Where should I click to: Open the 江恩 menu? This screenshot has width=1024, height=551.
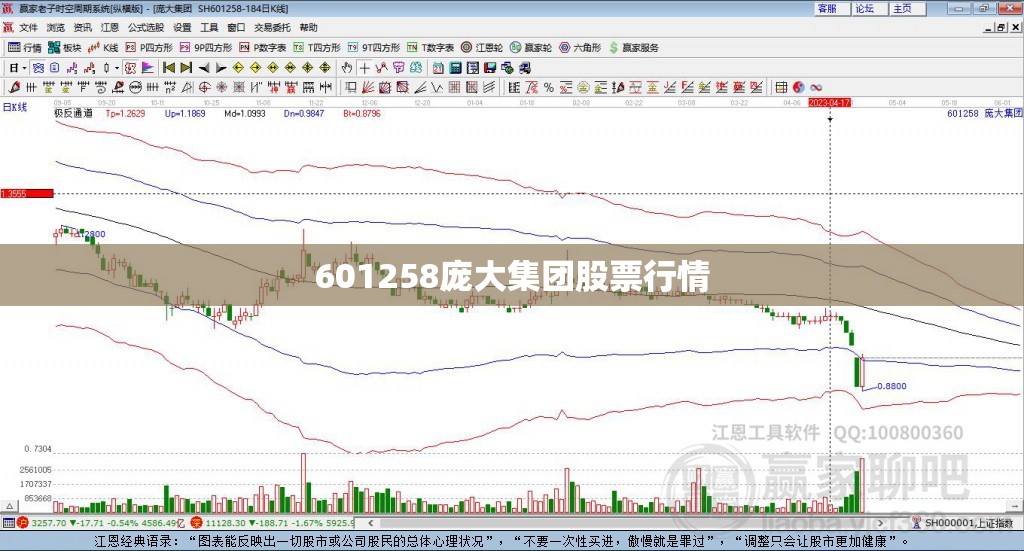(x=110, y=27)
